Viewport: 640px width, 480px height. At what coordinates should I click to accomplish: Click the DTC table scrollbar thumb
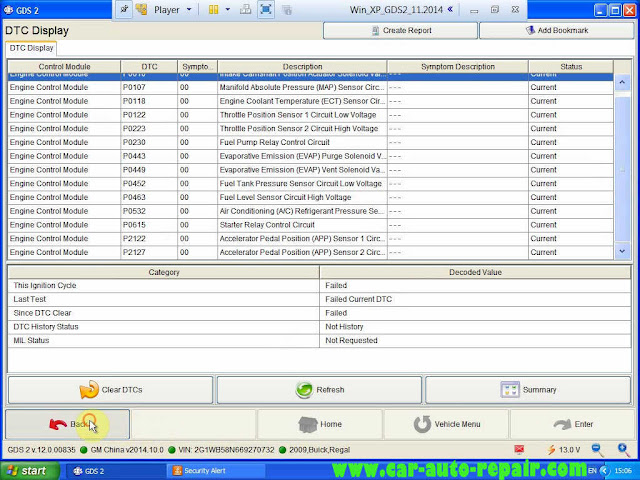(622, 167)
